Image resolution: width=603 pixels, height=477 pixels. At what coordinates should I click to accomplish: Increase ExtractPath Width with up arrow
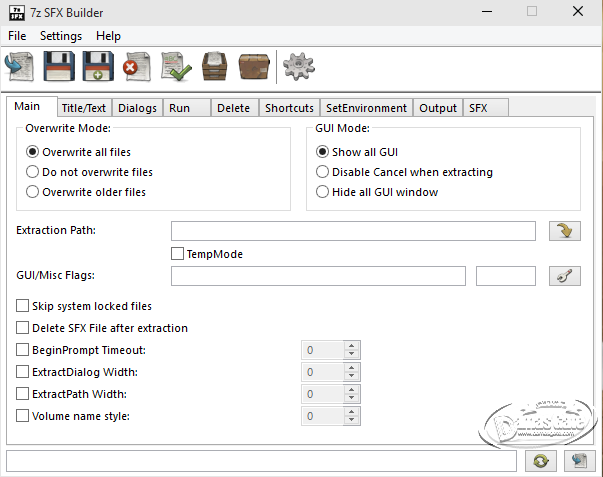pos(351,389)
